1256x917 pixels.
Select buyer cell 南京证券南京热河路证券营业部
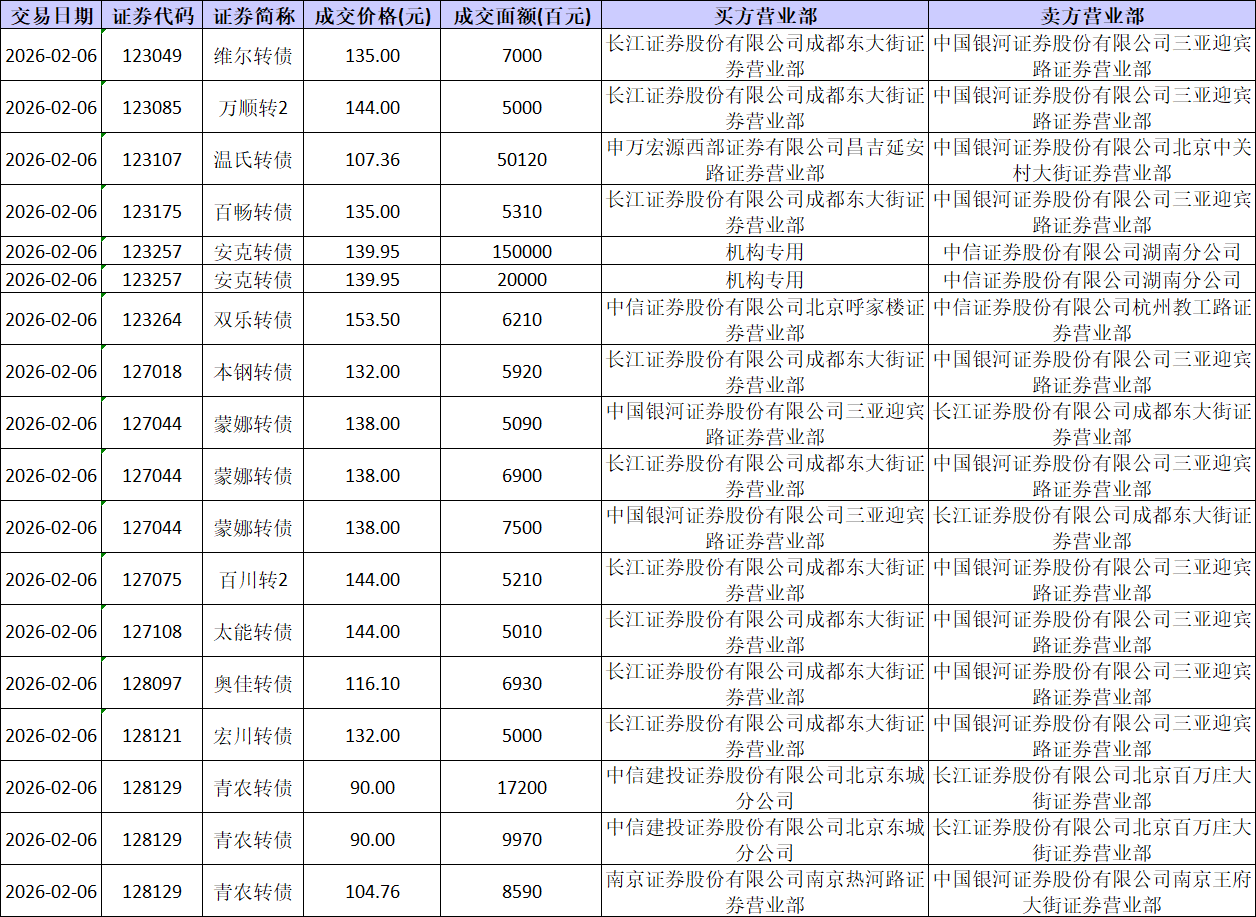tap(766, 892)
